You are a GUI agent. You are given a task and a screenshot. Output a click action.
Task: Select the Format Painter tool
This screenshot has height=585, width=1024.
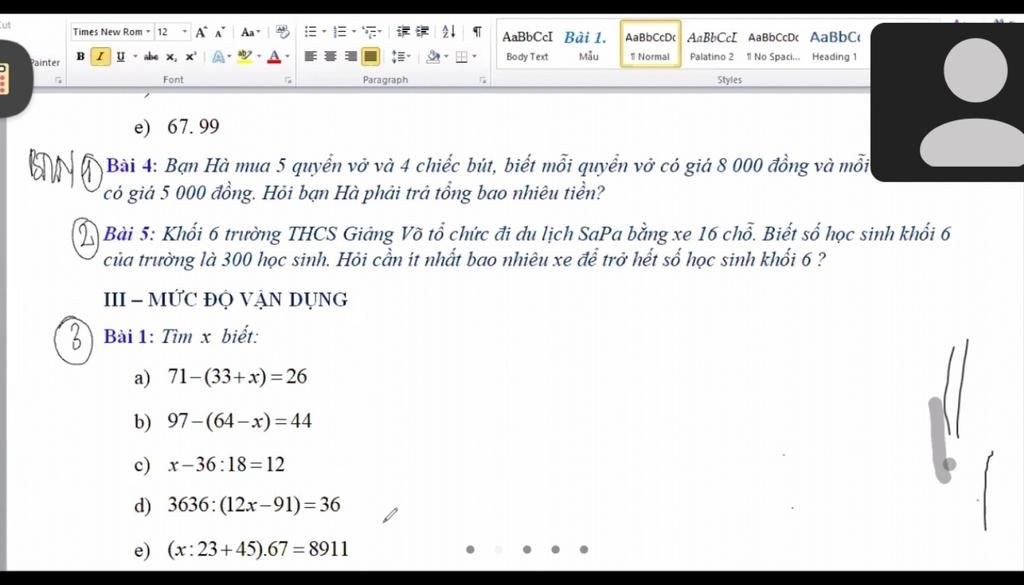(x=45, y=63)
